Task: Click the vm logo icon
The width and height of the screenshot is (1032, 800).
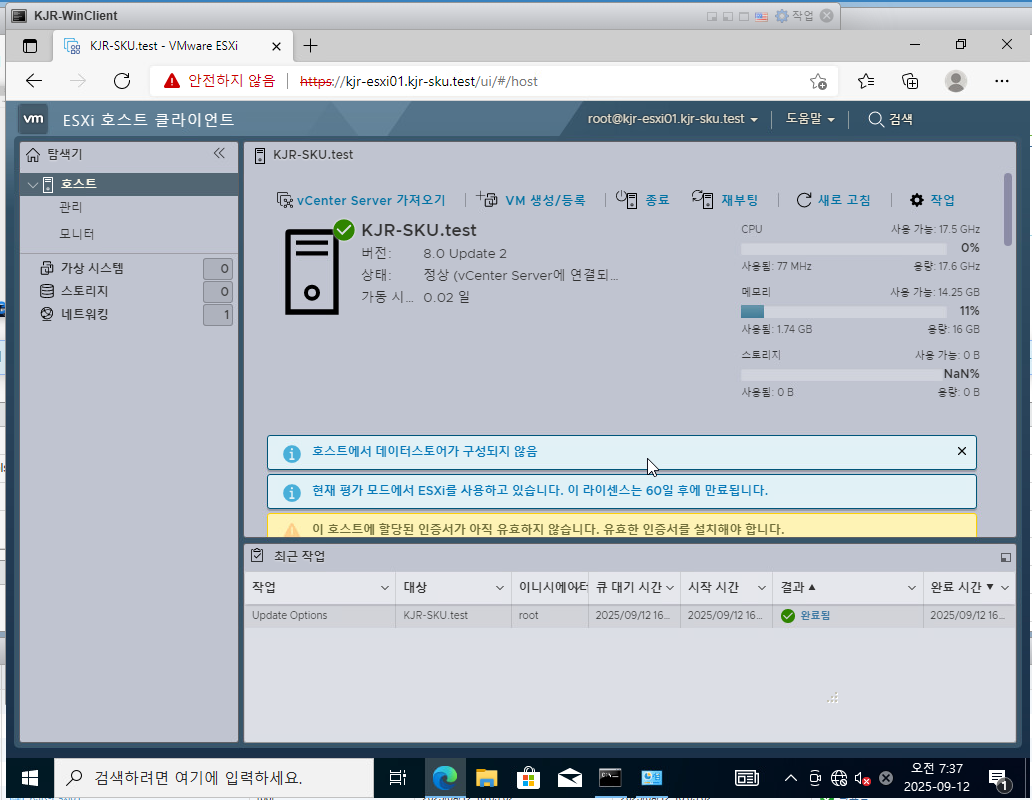Action: (x=34, y=119)
